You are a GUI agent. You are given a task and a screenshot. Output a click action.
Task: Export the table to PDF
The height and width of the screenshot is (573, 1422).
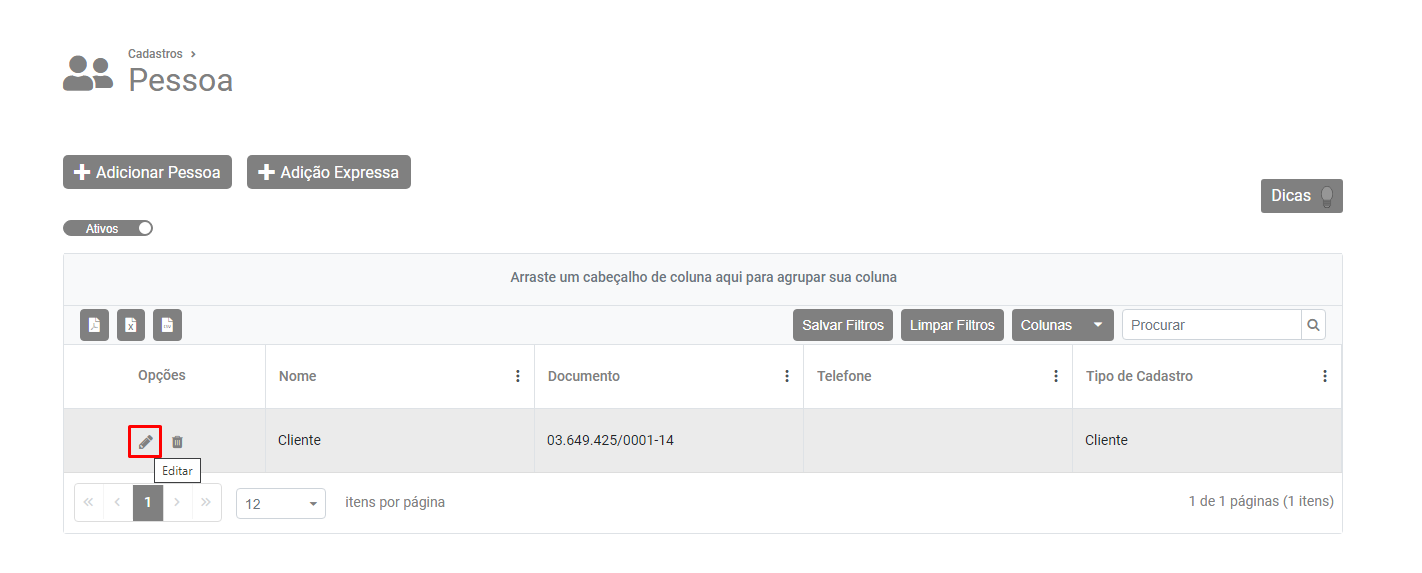pyautogui.click(x=95, y=325)
